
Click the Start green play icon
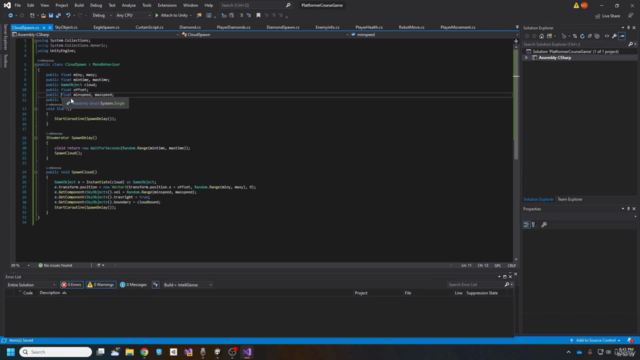[x=156, y=16]
